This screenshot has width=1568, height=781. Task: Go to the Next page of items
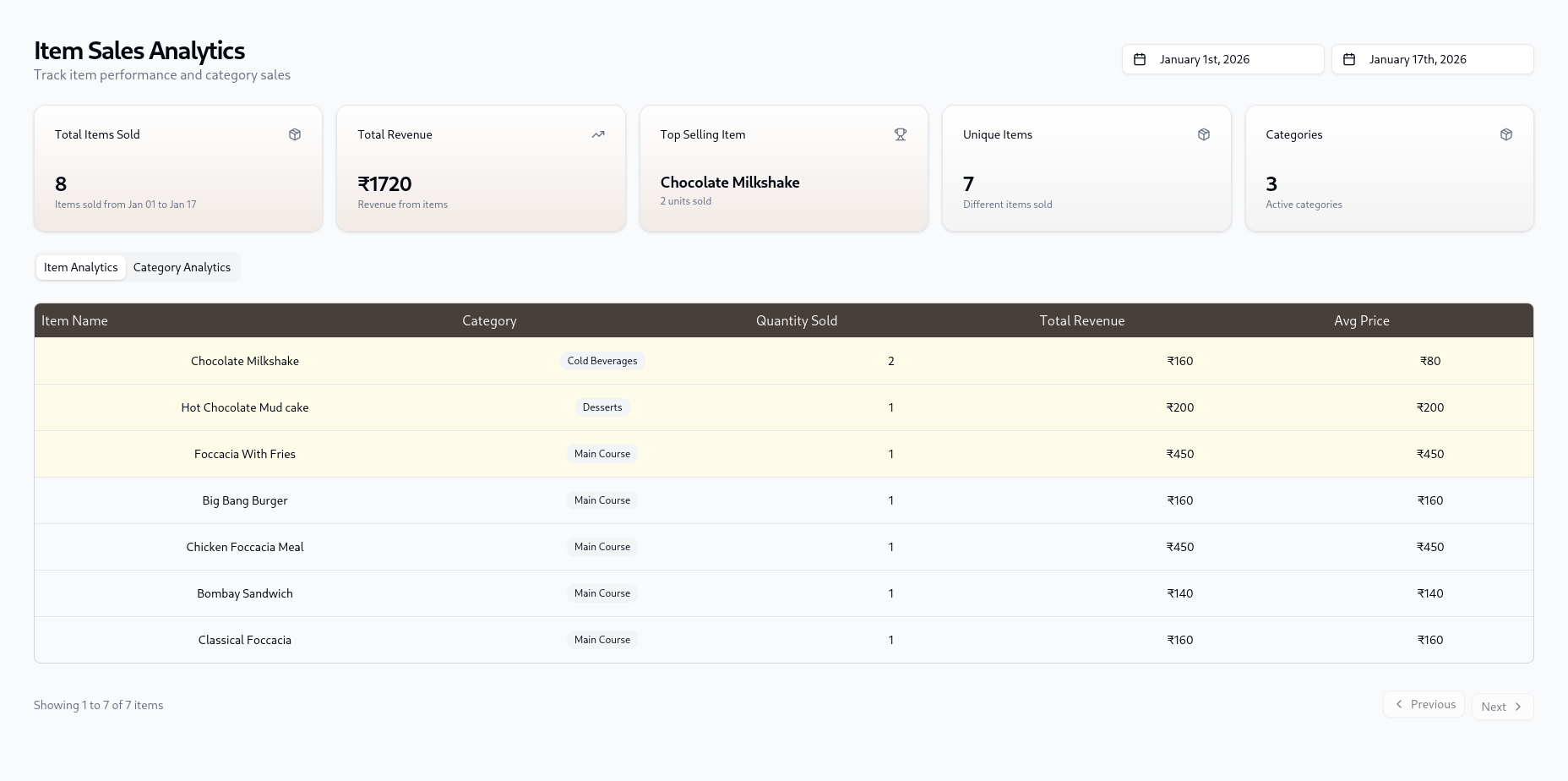[1502, 707]
